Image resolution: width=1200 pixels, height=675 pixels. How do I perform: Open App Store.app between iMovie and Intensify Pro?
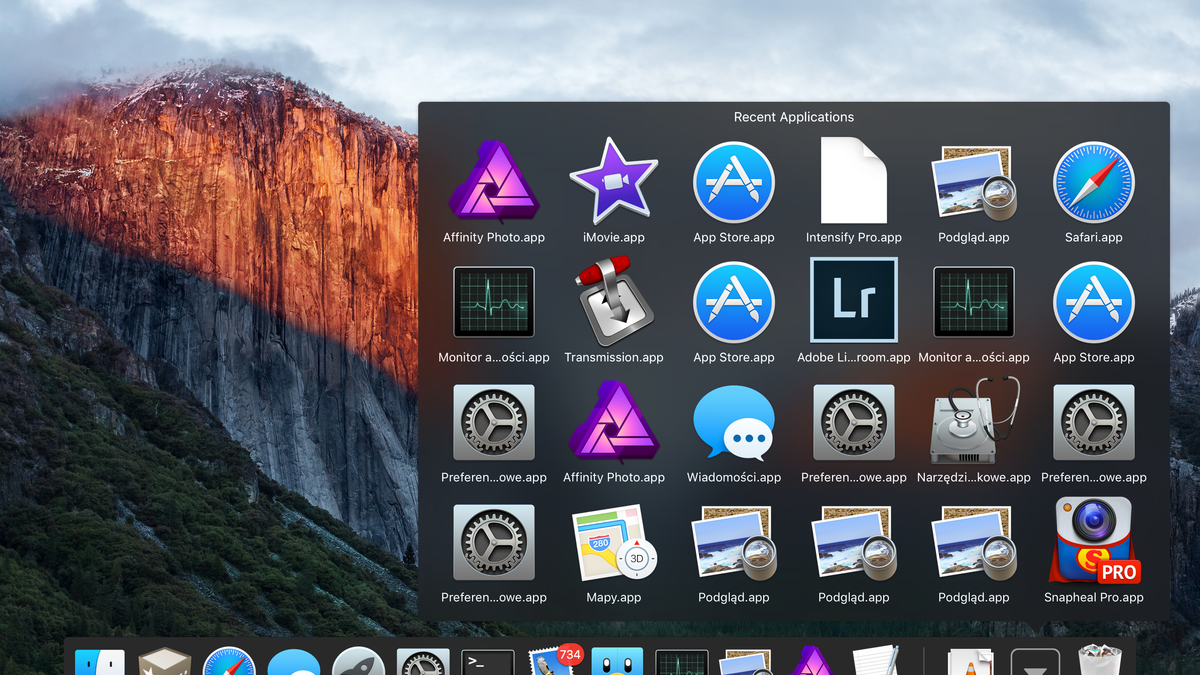(x=734, y=181)
